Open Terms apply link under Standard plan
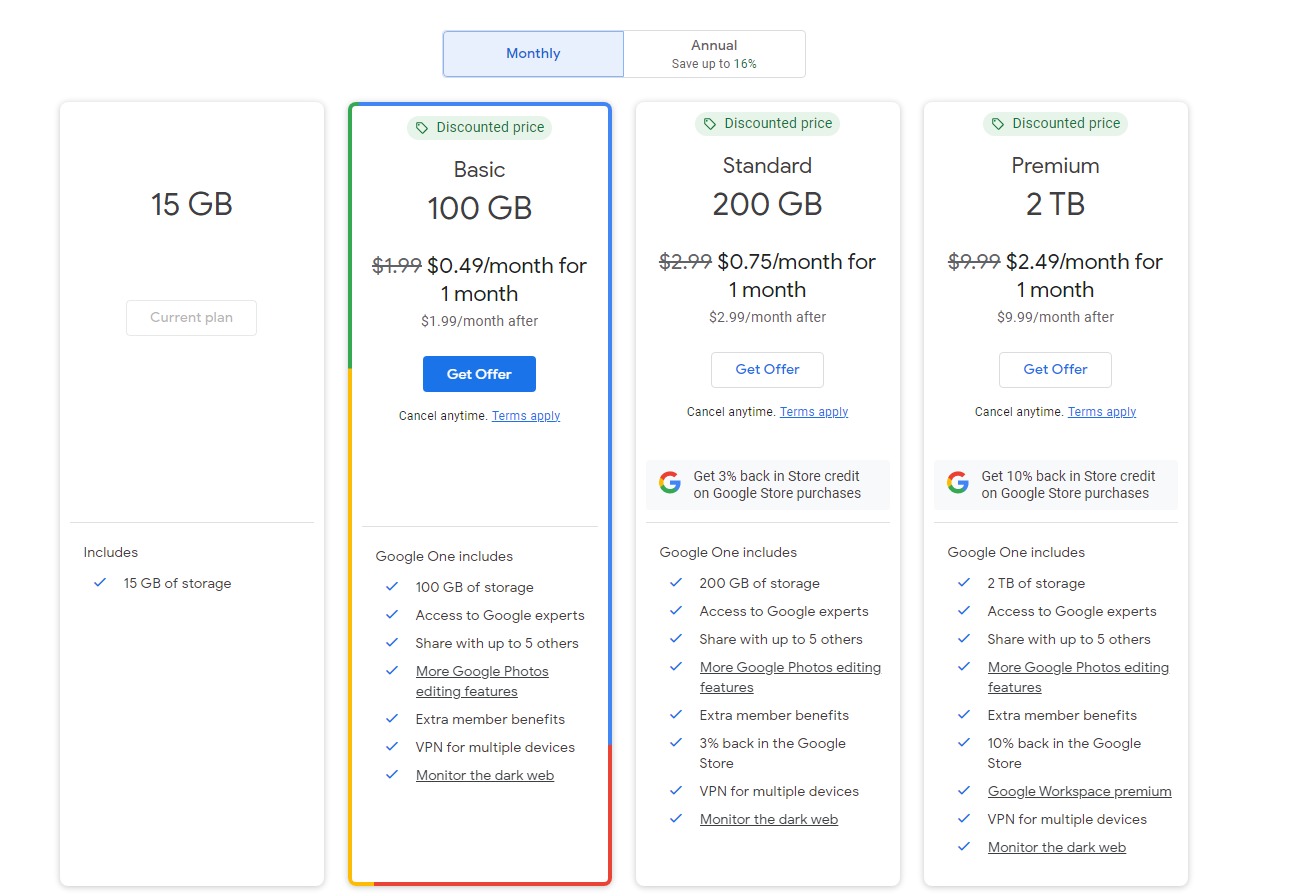This screenshot has height=896, width=1289. (814, 412)
